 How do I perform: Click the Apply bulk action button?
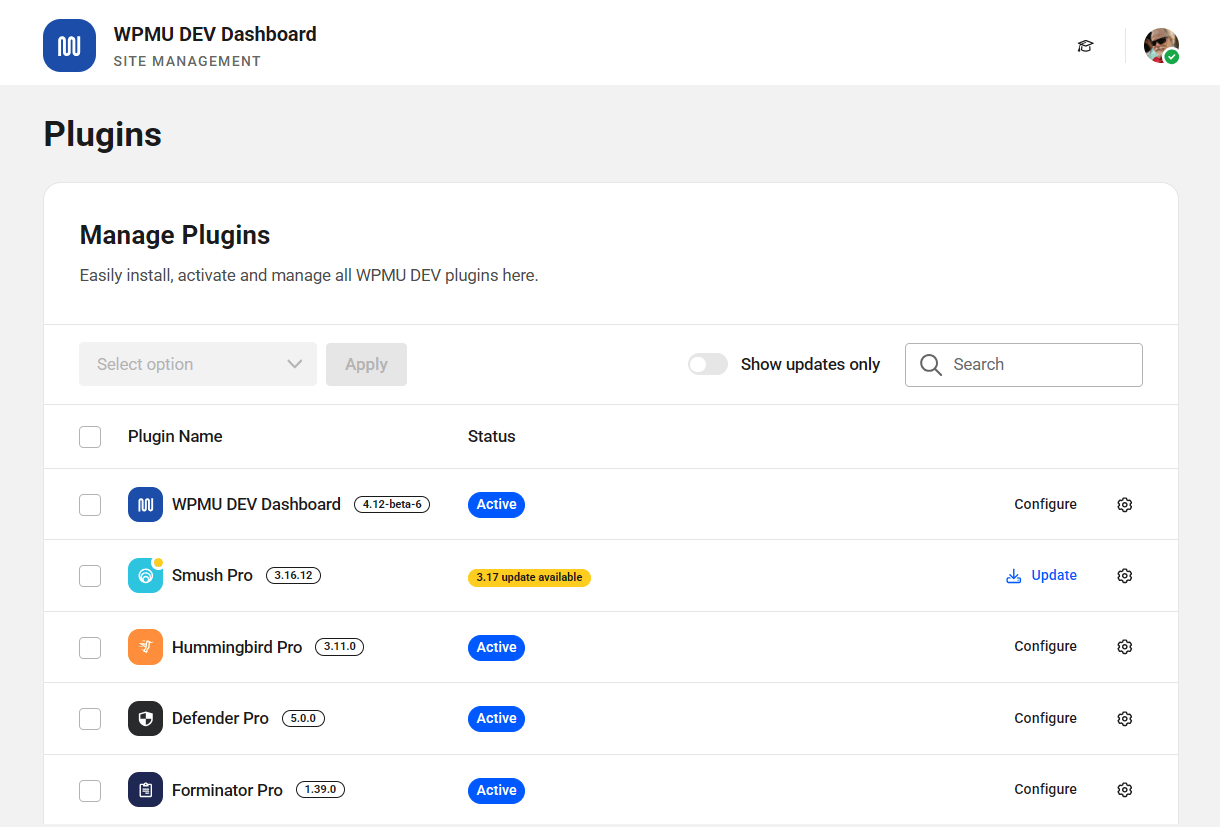click(366, 364)
